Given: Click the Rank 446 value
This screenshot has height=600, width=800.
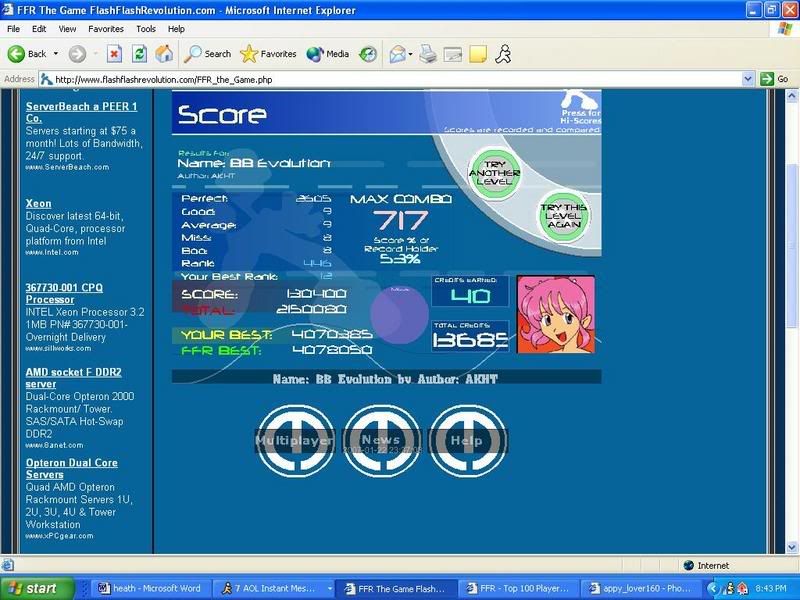Looking at the screenshot, I should pyautogui.click(x=317, y=263).
